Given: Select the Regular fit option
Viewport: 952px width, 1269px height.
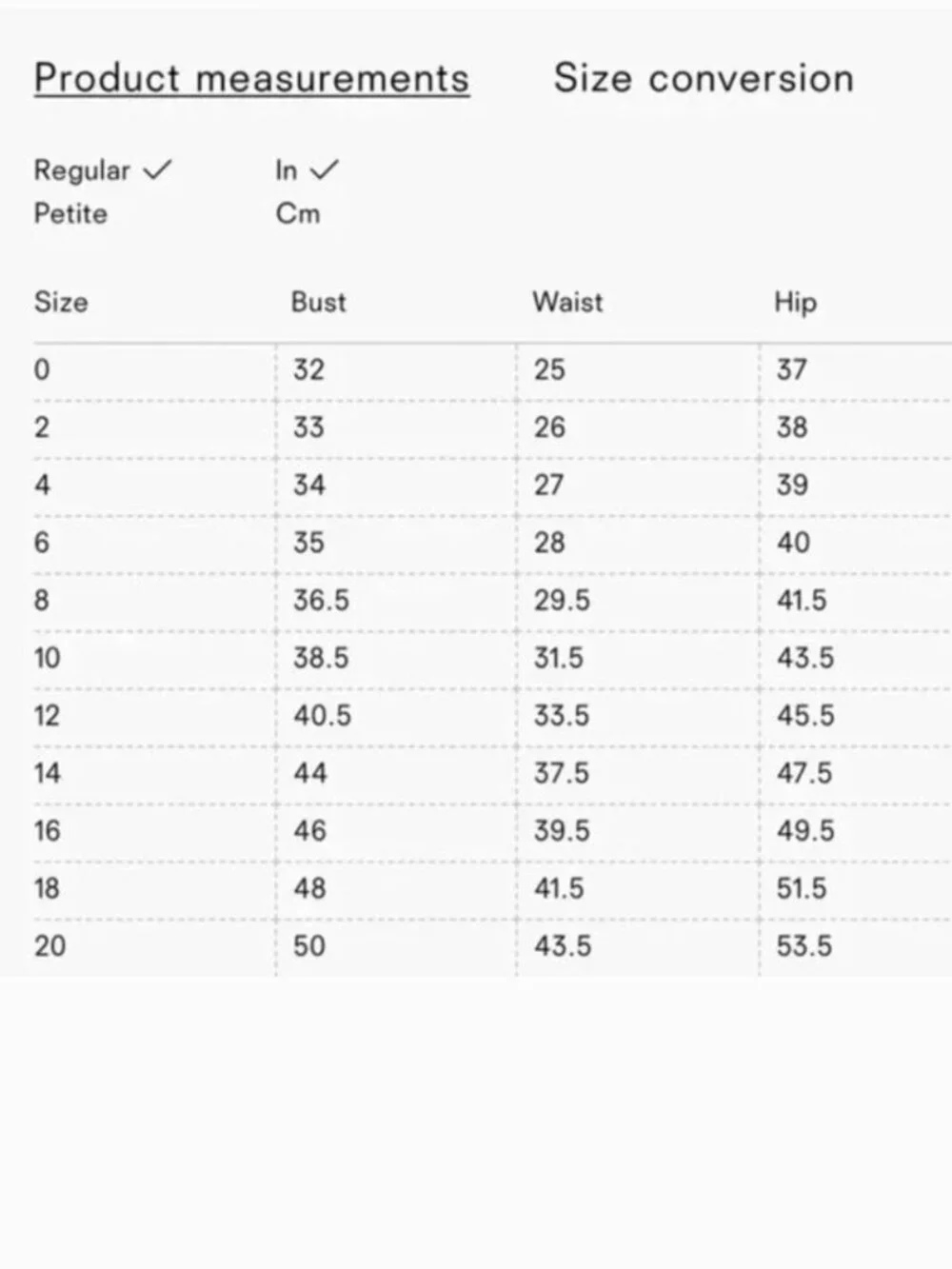Looking at the screenshot, I should pos(82,170).
